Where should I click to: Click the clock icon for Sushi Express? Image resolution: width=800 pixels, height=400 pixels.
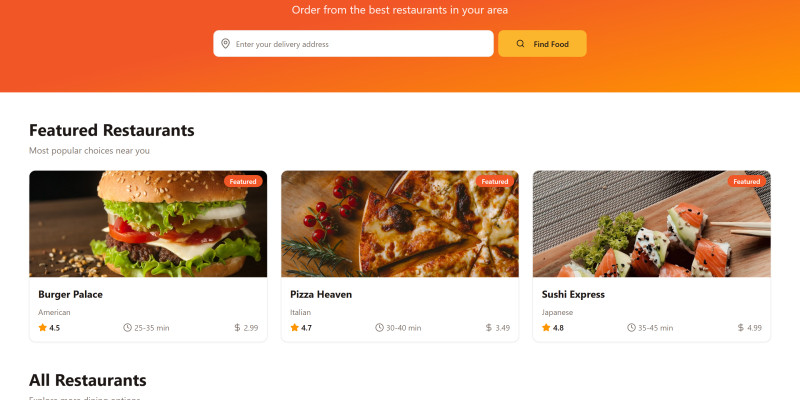[x=631, y=328]
